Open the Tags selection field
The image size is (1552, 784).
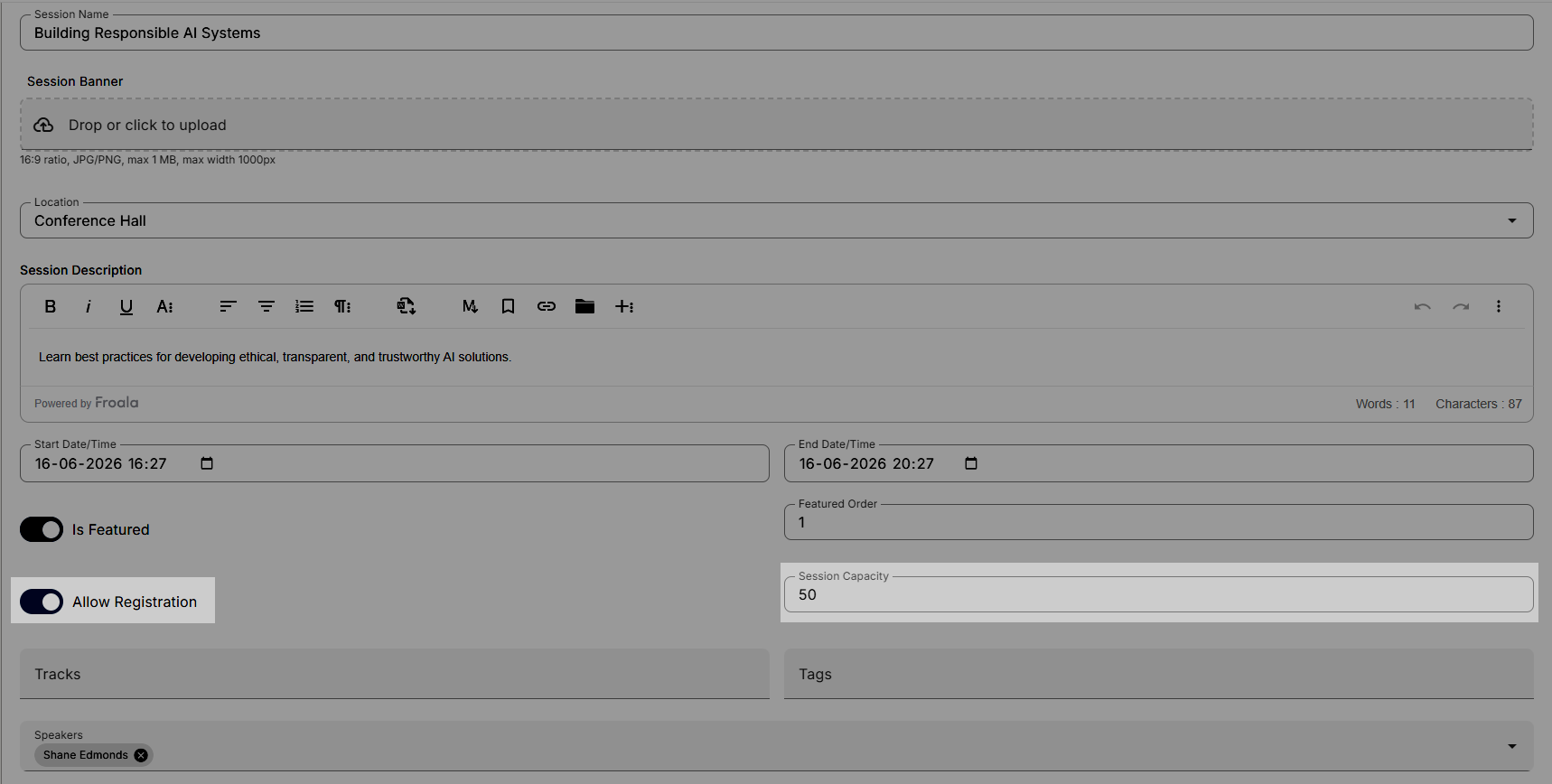pyautogui.click(x=1159, y=674)
